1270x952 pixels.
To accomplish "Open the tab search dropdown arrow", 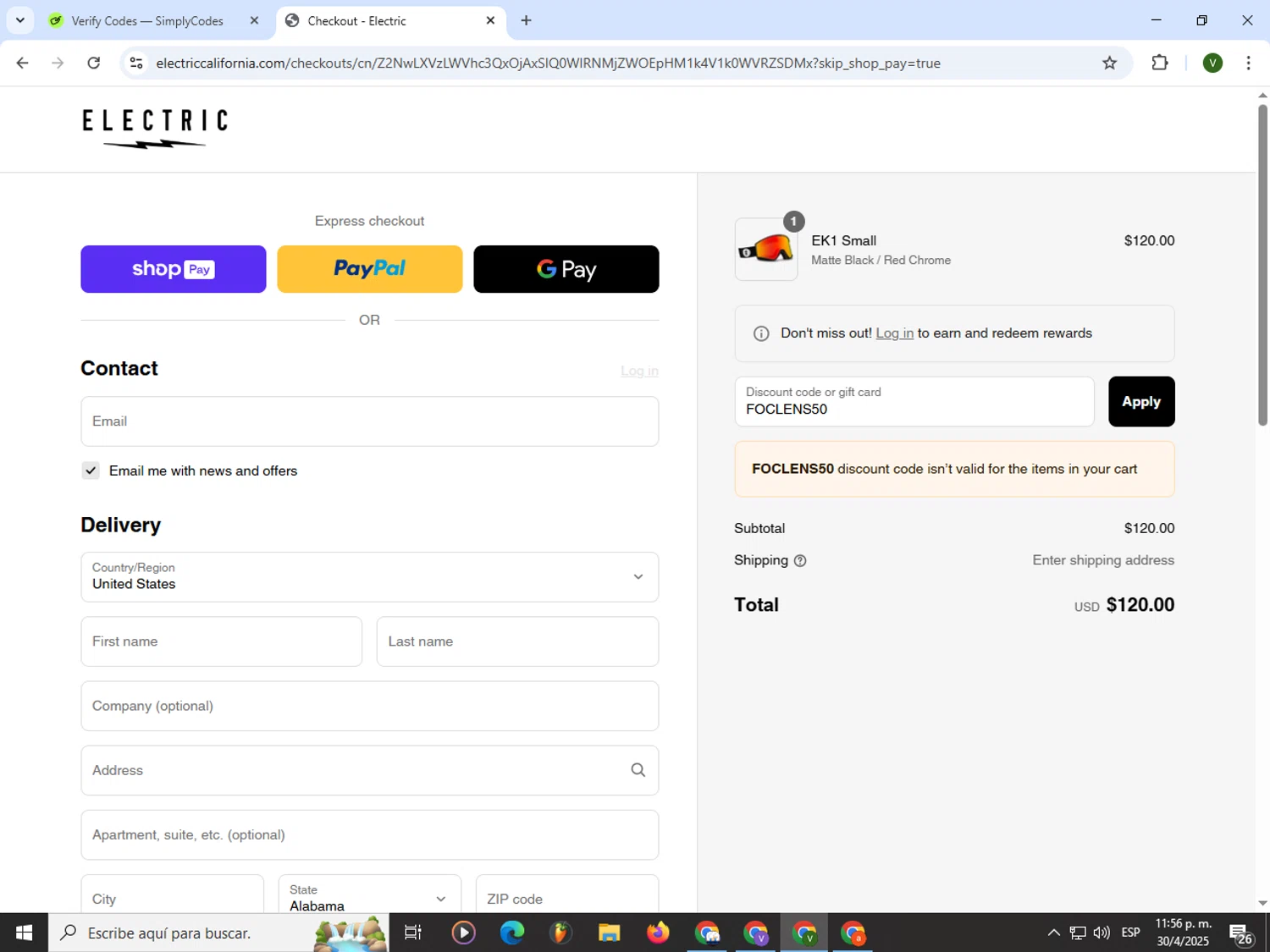I will 20,20.
